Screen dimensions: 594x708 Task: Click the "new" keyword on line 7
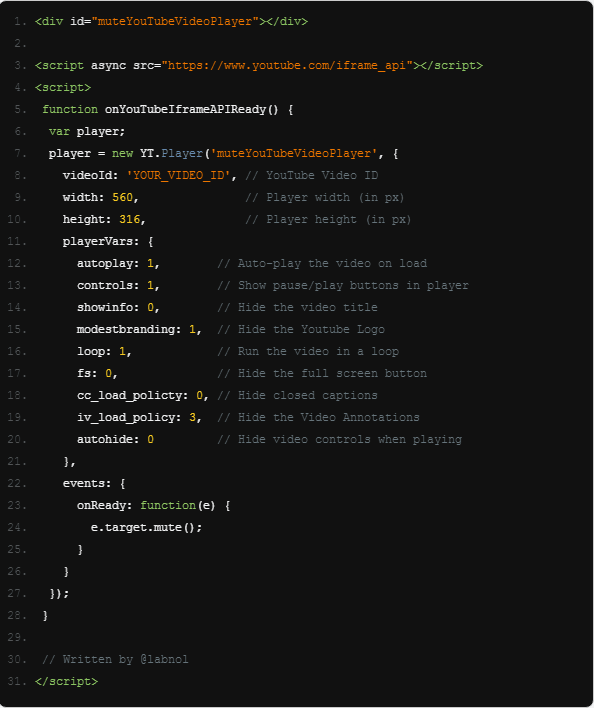click(x=122, y=154)
